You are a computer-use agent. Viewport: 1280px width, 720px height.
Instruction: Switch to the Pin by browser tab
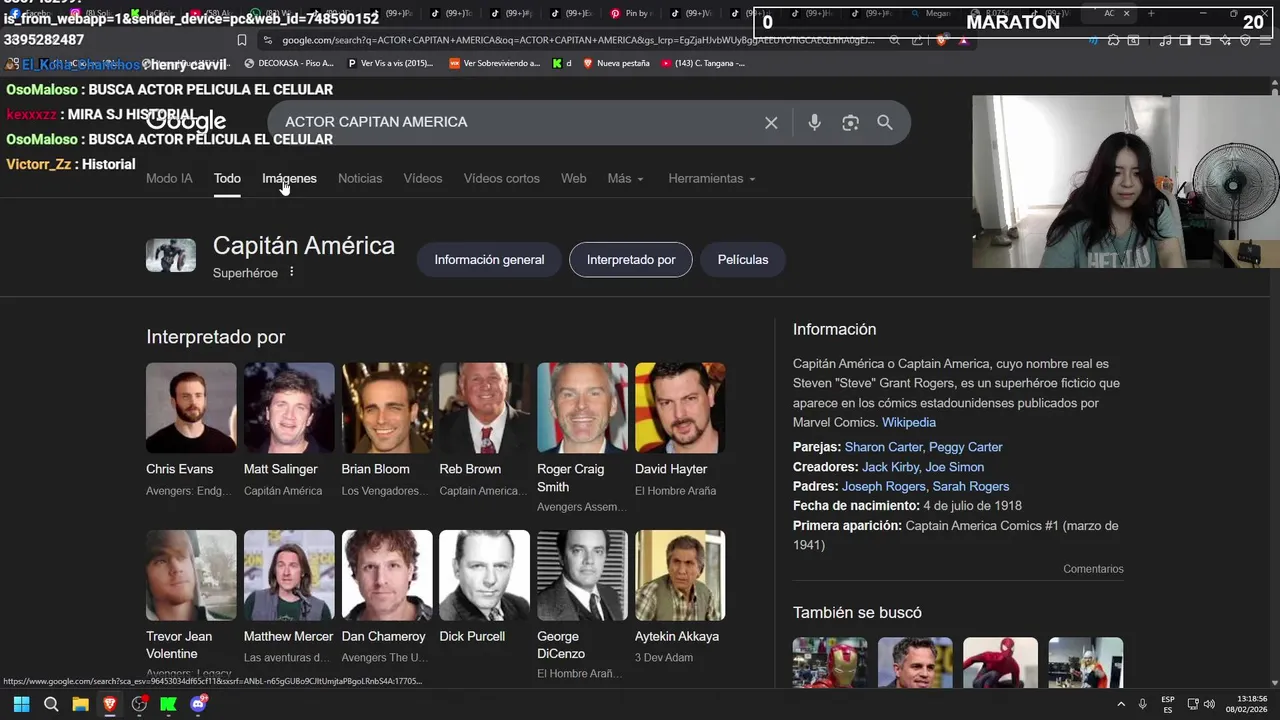click(631, 13)
